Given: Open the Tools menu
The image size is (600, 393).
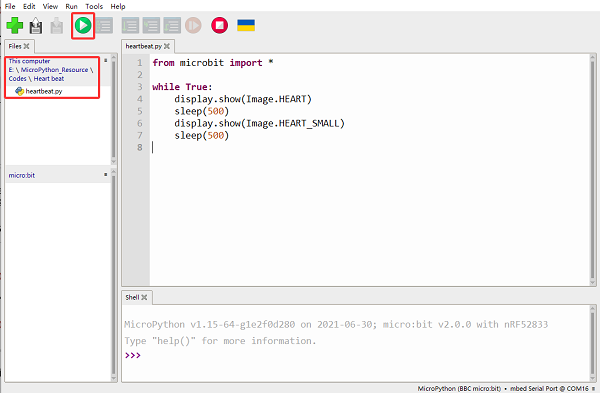Looking at the screenshot, I should pos(94,6).
